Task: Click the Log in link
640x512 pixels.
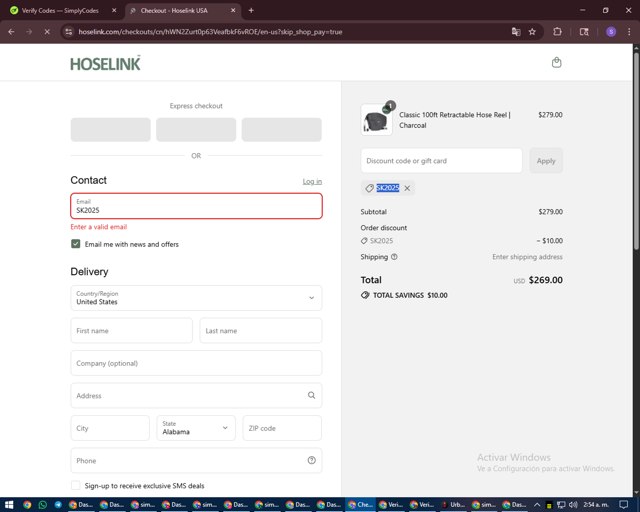Action: 312,182
